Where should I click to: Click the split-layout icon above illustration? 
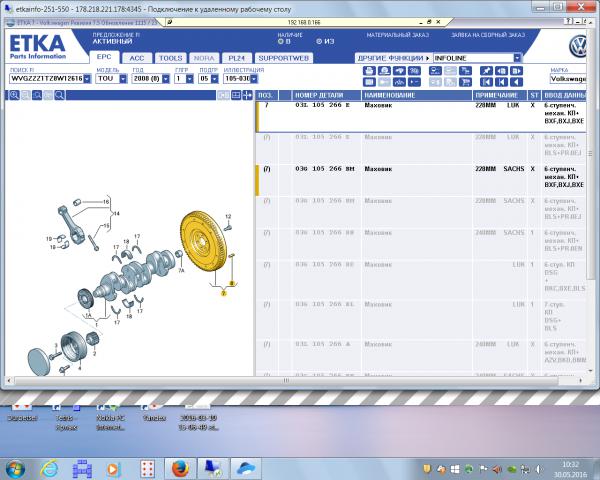pos(236,95)
